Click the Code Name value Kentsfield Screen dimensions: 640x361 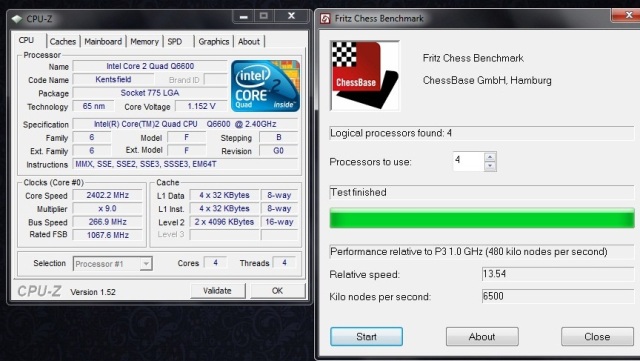(x=113, y=80)
